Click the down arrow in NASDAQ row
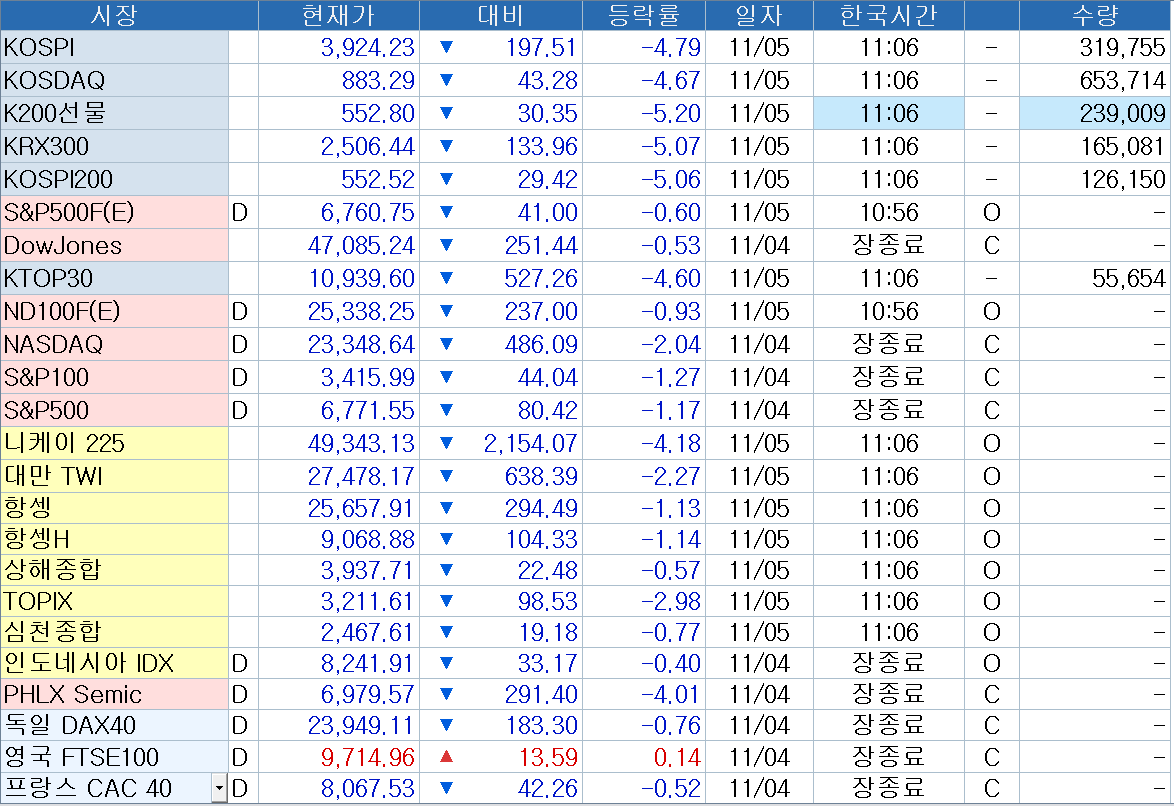 446,345
